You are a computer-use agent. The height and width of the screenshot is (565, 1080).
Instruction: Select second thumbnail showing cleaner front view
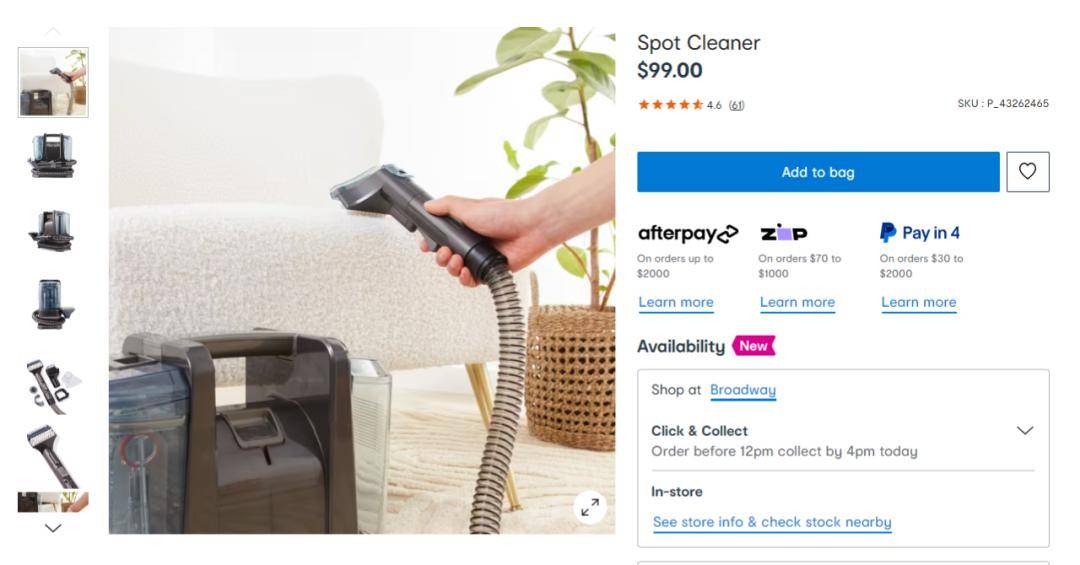pyautogui.click(x=53, y=156)
